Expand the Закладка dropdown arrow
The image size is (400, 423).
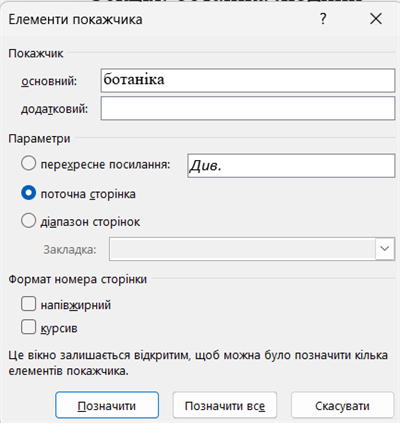tap(385, 249)
